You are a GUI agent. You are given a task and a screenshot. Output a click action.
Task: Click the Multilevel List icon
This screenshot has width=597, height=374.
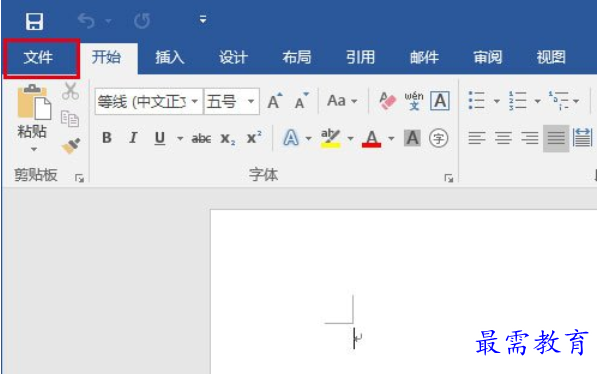(x=559, y=101)
